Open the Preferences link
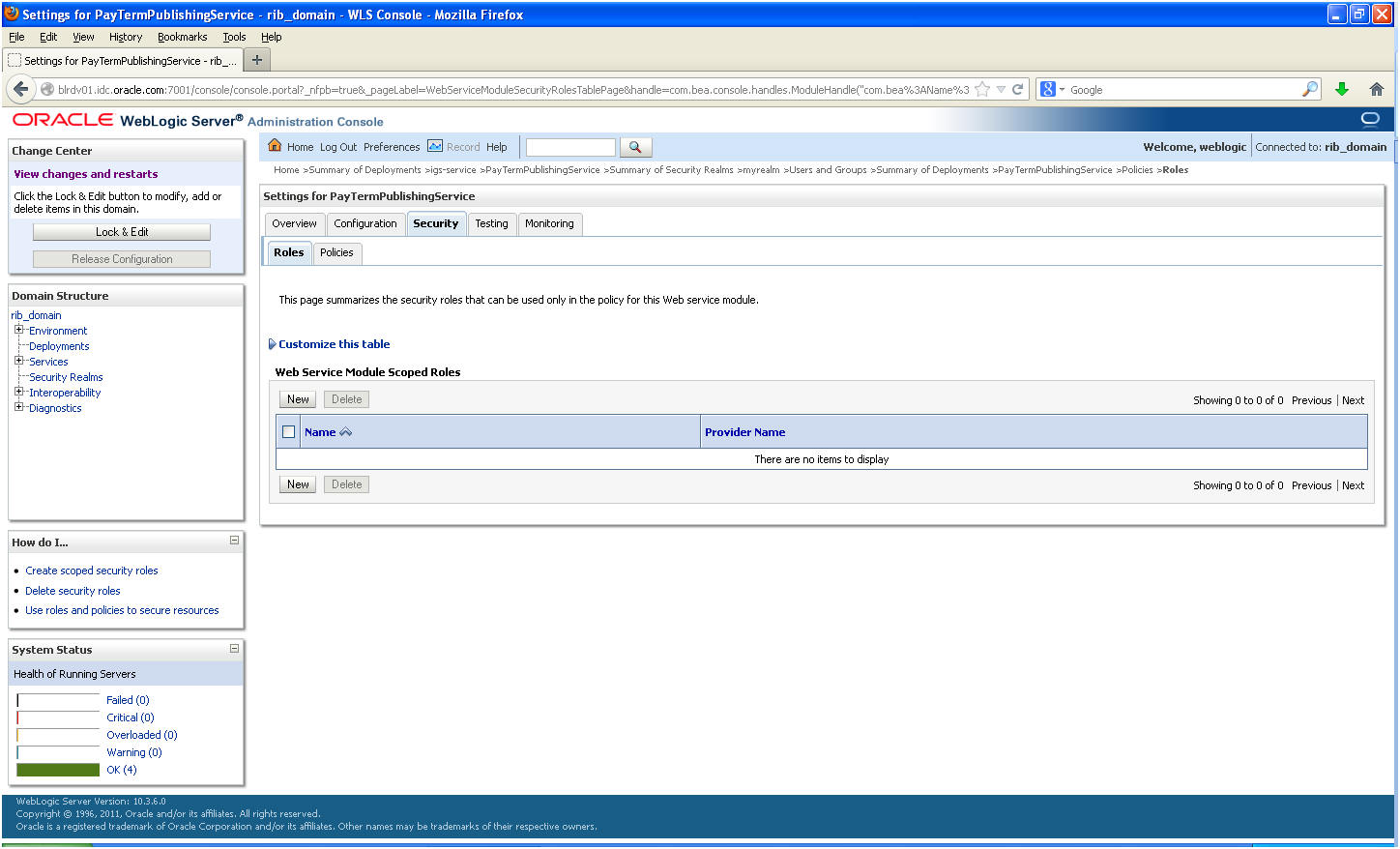Image resolution: width=1400 pixels, height=849 pixels. (x=392, y=147)
